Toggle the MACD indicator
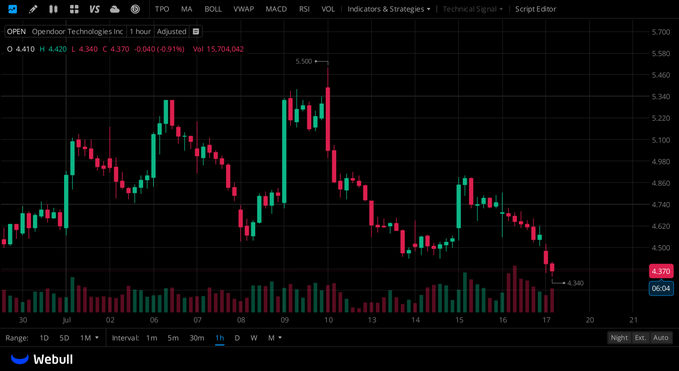 point(276,9)
